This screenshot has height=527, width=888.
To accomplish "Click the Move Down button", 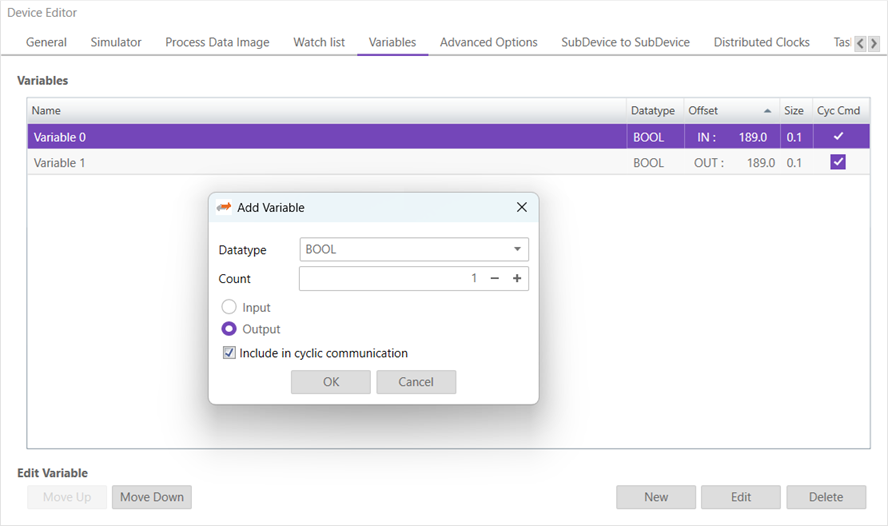I will click(151, 497).
